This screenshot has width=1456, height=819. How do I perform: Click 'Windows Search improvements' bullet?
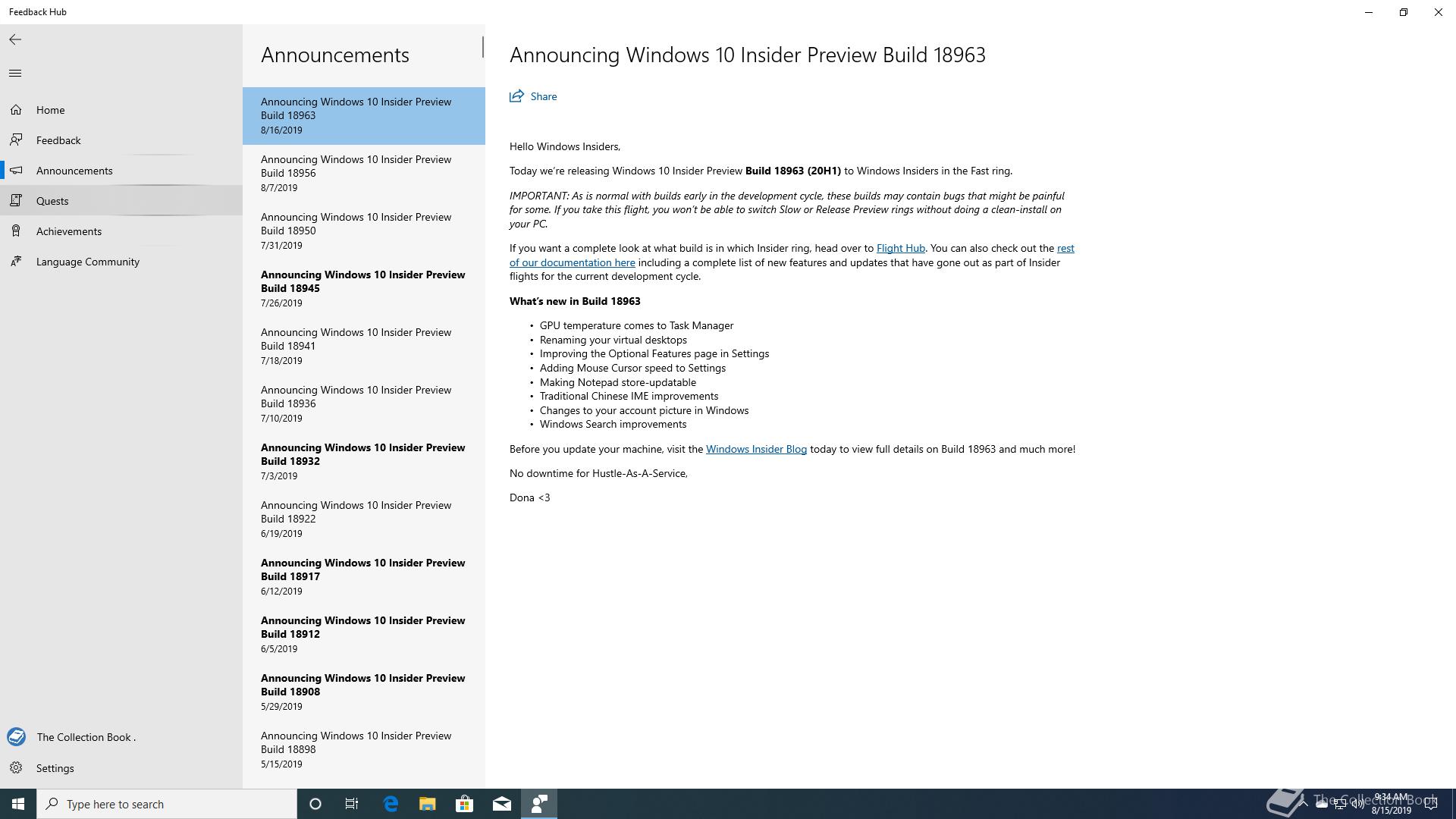[x=613, y=424]
